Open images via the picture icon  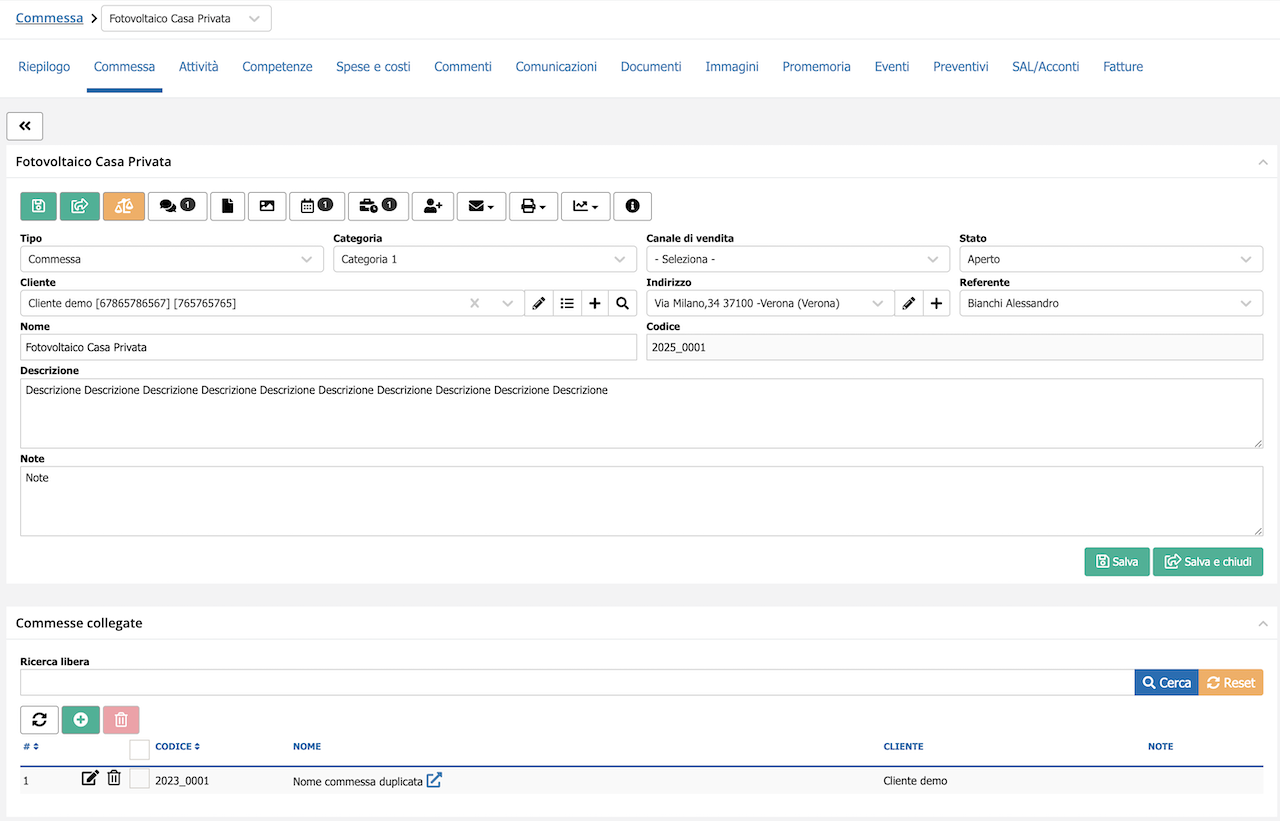tap(267, 206)
